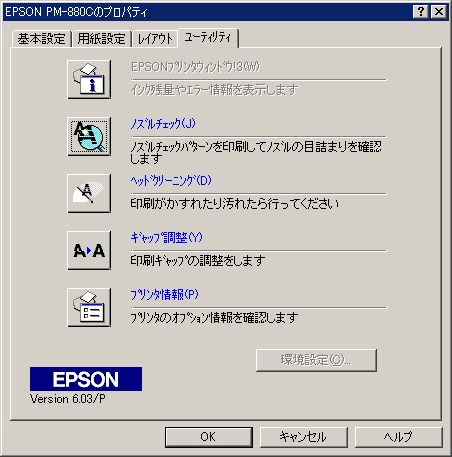
Task: Select the ギャップ調整(Y) blue heading
Action: [x=166, y=238]
